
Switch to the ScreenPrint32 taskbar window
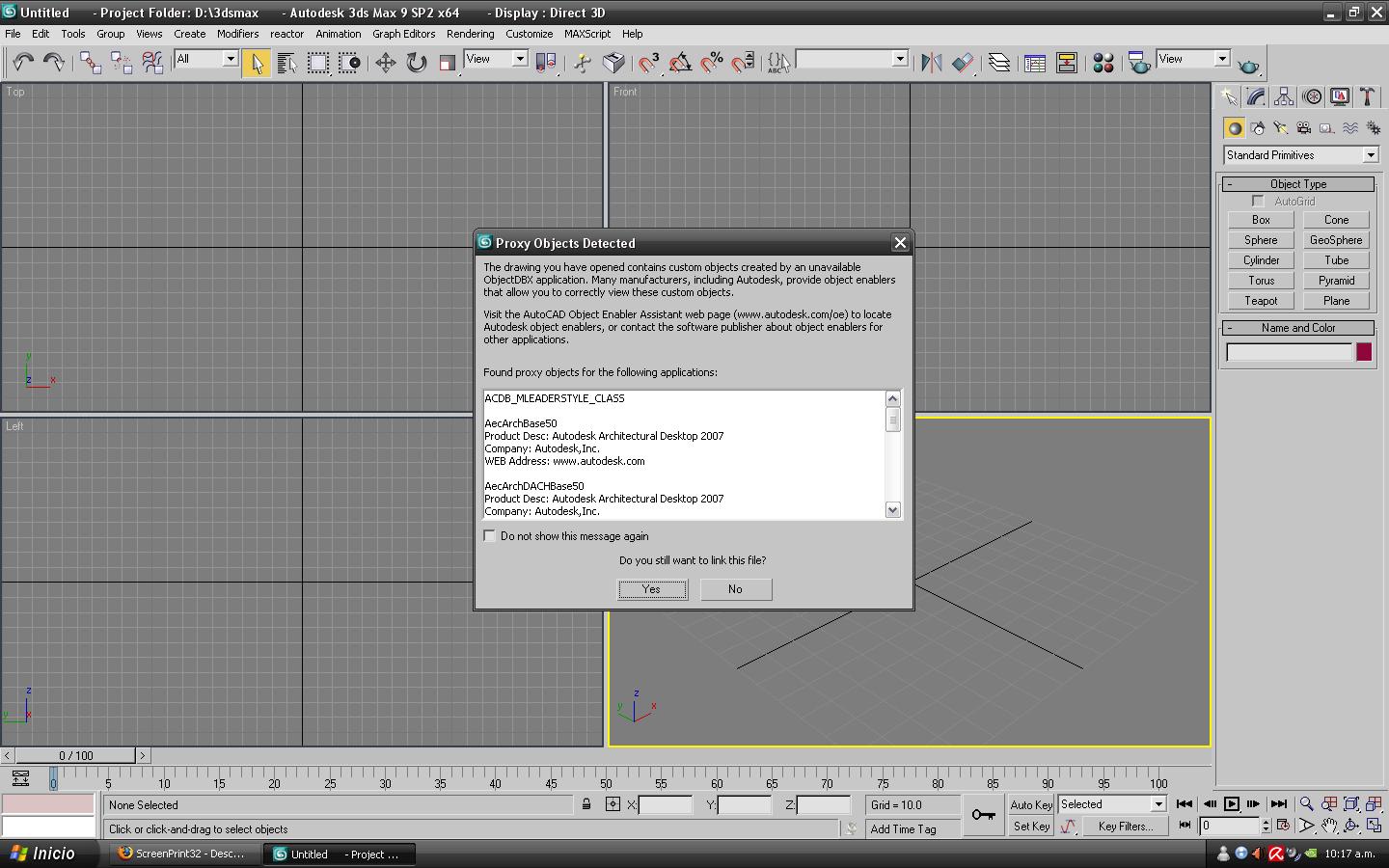pyautogui.click(x=183, y=854)
